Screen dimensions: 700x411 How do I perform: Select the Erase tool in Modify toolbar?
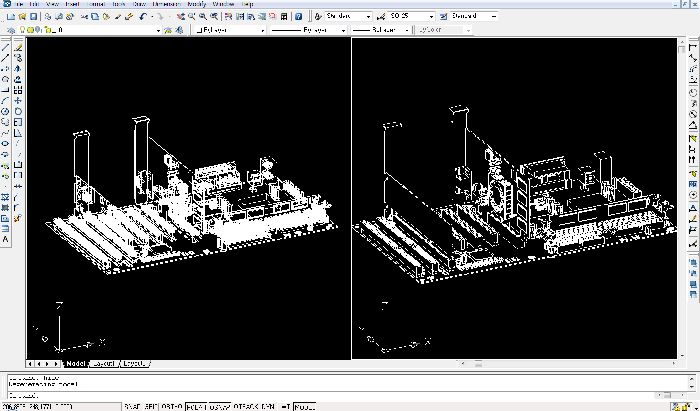tap(18, 47)
